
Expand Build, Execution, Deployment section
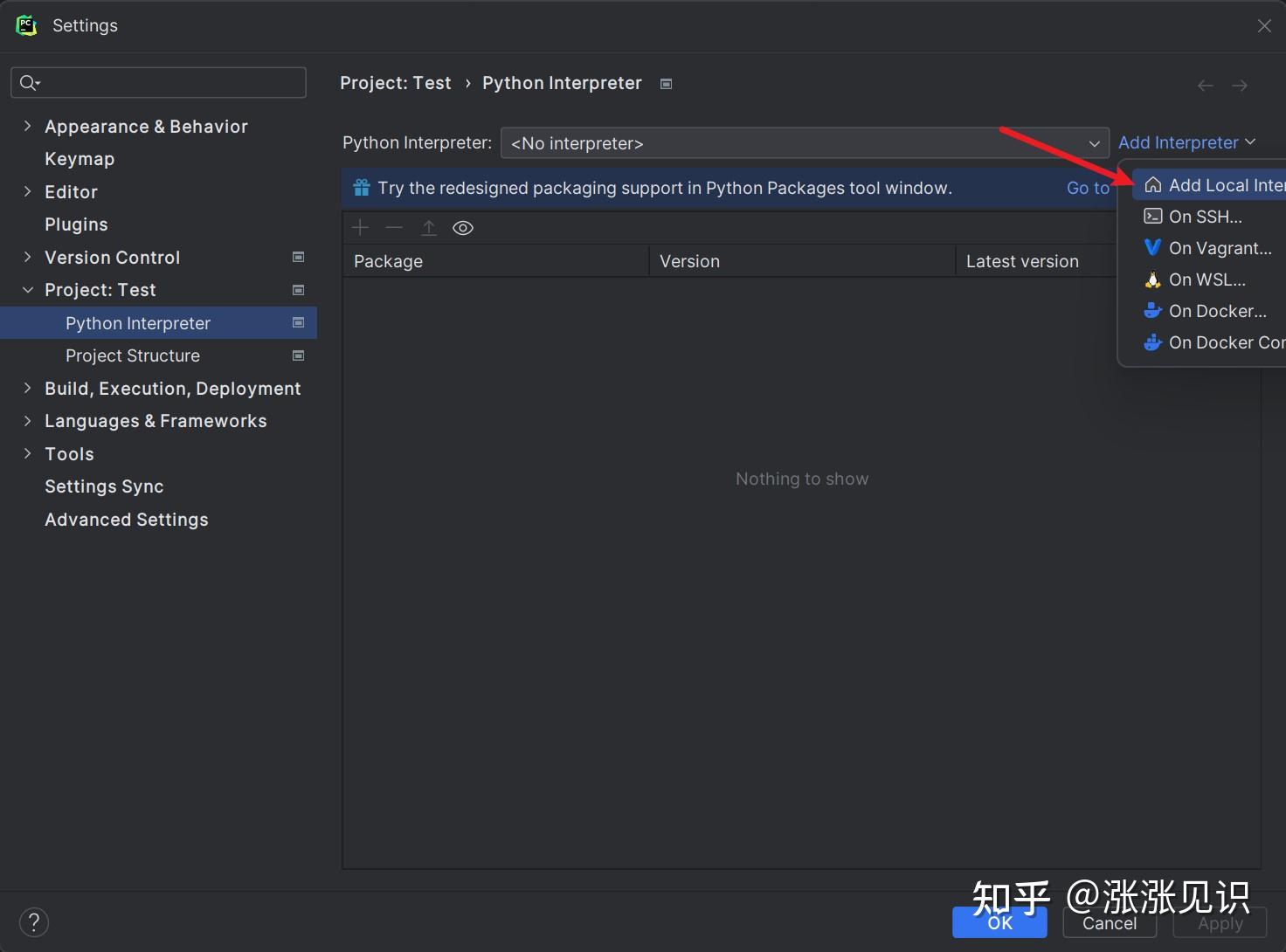tap(27, 388)
